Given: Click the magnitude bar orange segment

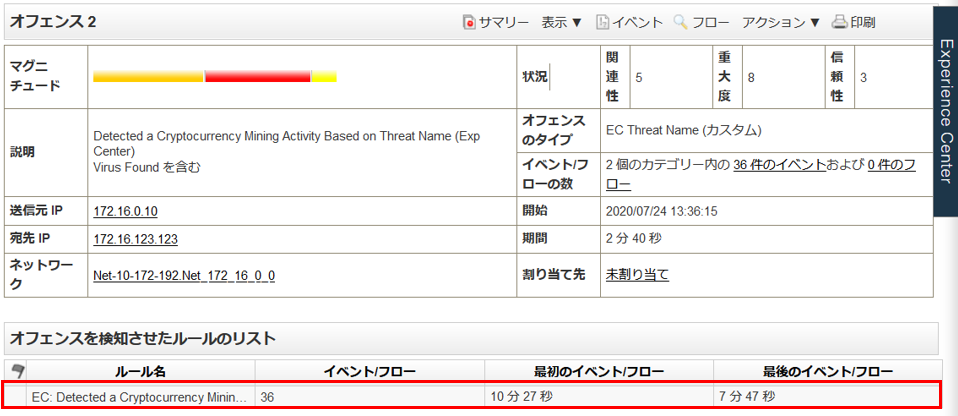Looking at the screenshot, I should point(148,76).
